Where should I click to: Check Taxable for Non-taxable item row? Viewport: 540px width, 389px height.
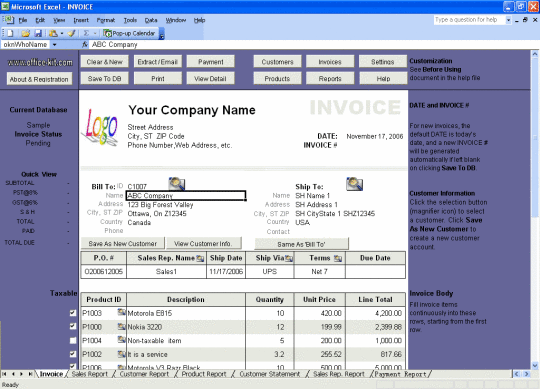point(73,340)
